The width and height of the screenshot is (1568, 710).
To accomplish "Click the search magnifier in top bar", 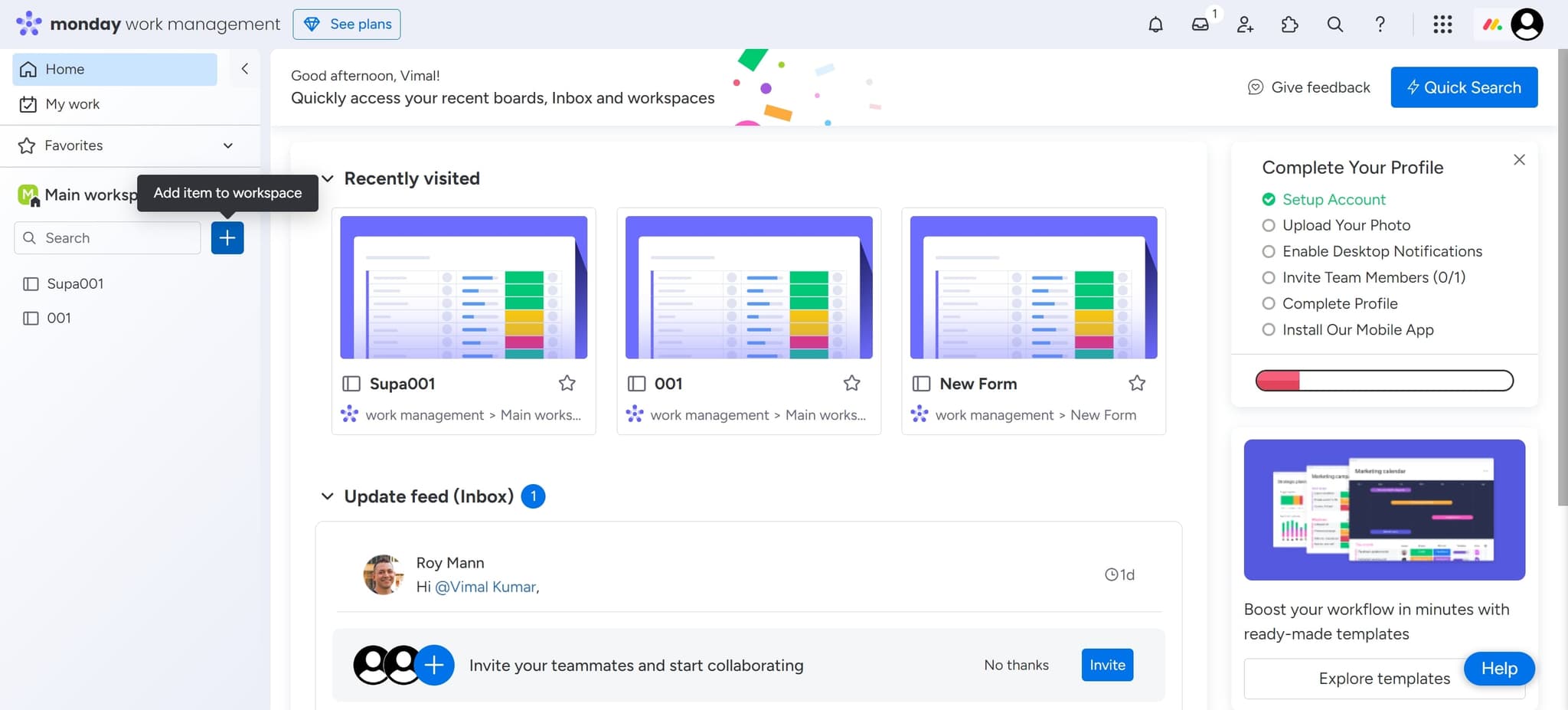I will tap(1334, 25).
